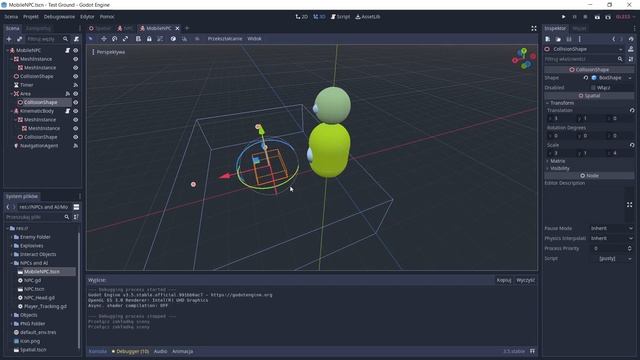Image resolution: width=640 pixels, height=360 pixels.
Task: Collapse the Area node in scene tree
Action: click(12, 94)
